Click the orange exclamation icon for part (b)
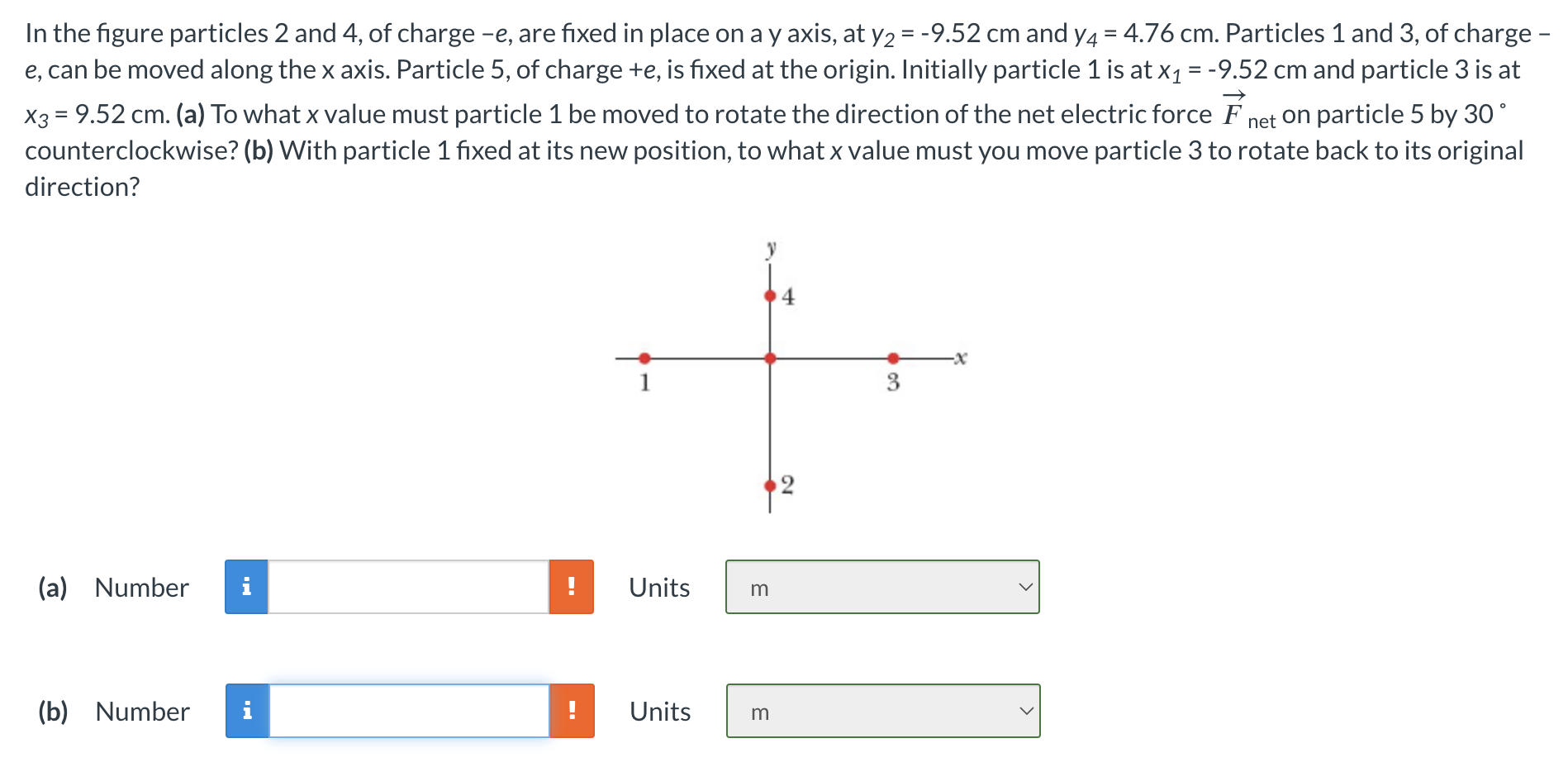Screen dimensions: 1568x767 point(573,711)
